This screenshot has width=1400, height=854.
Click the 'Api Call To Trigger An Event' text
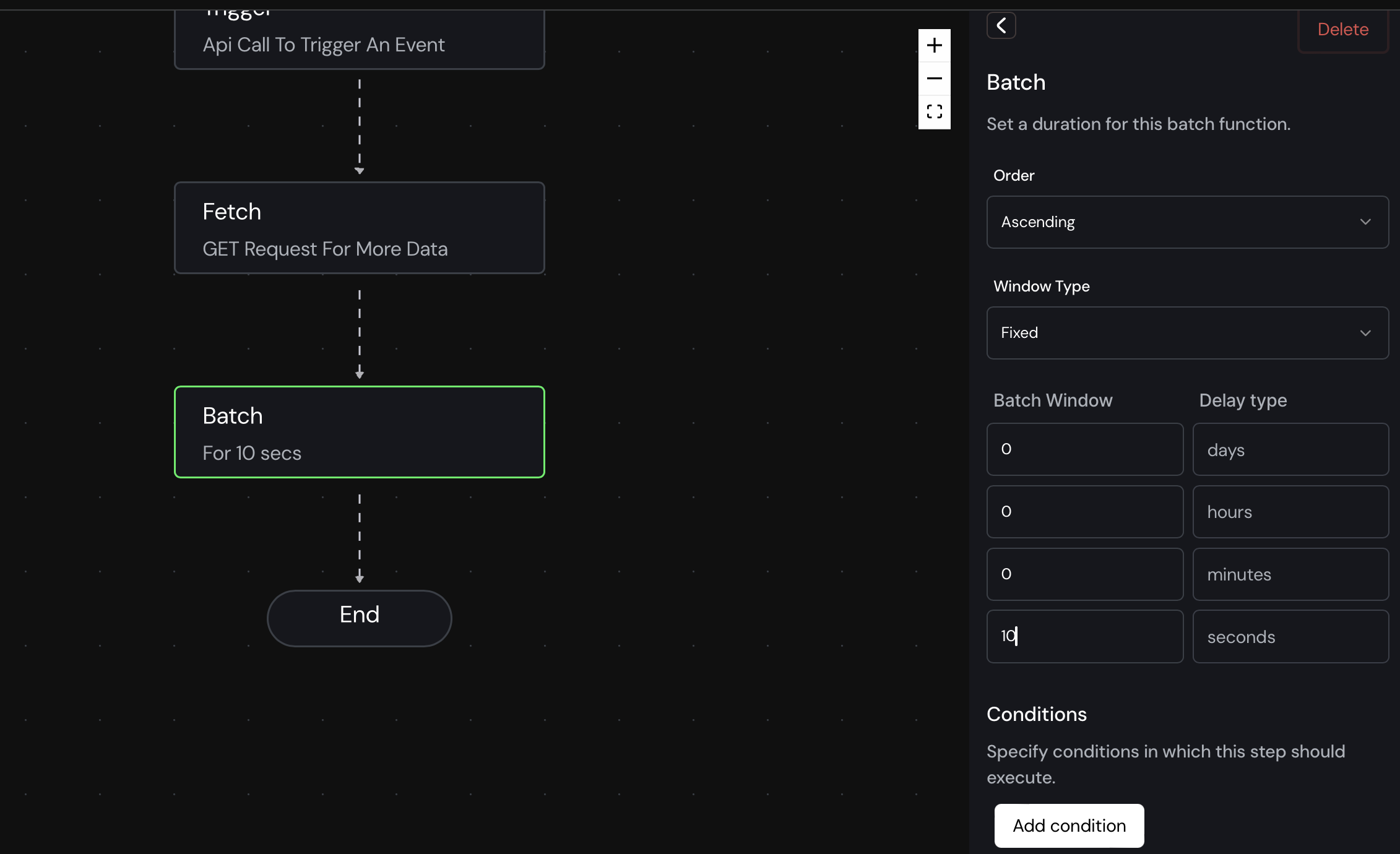324,45
